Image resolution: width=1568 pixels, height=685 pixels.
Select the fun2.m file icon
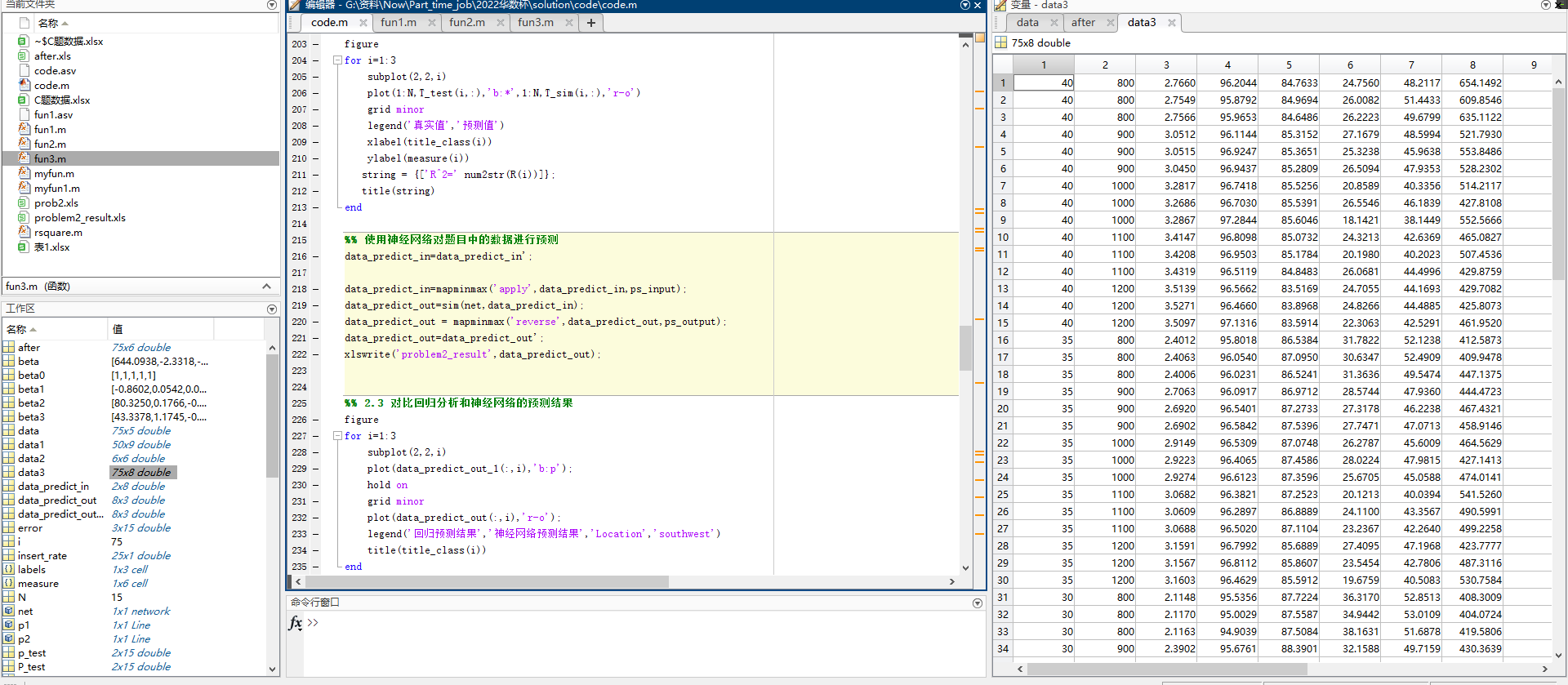click(x=24, y=144)
